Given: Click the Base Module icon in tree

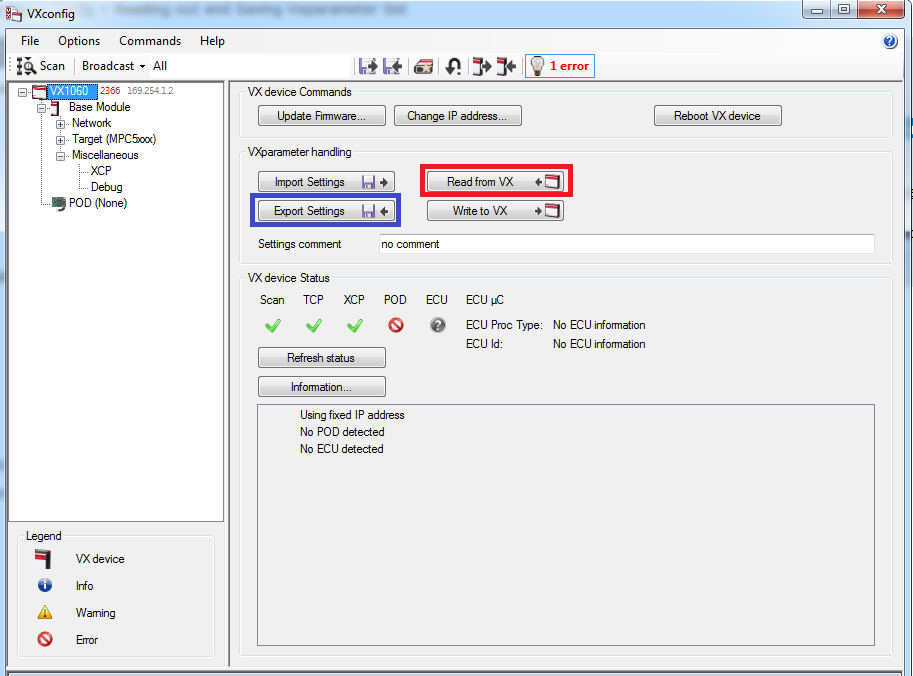Looking at the screenshot, I should (55, 108).
